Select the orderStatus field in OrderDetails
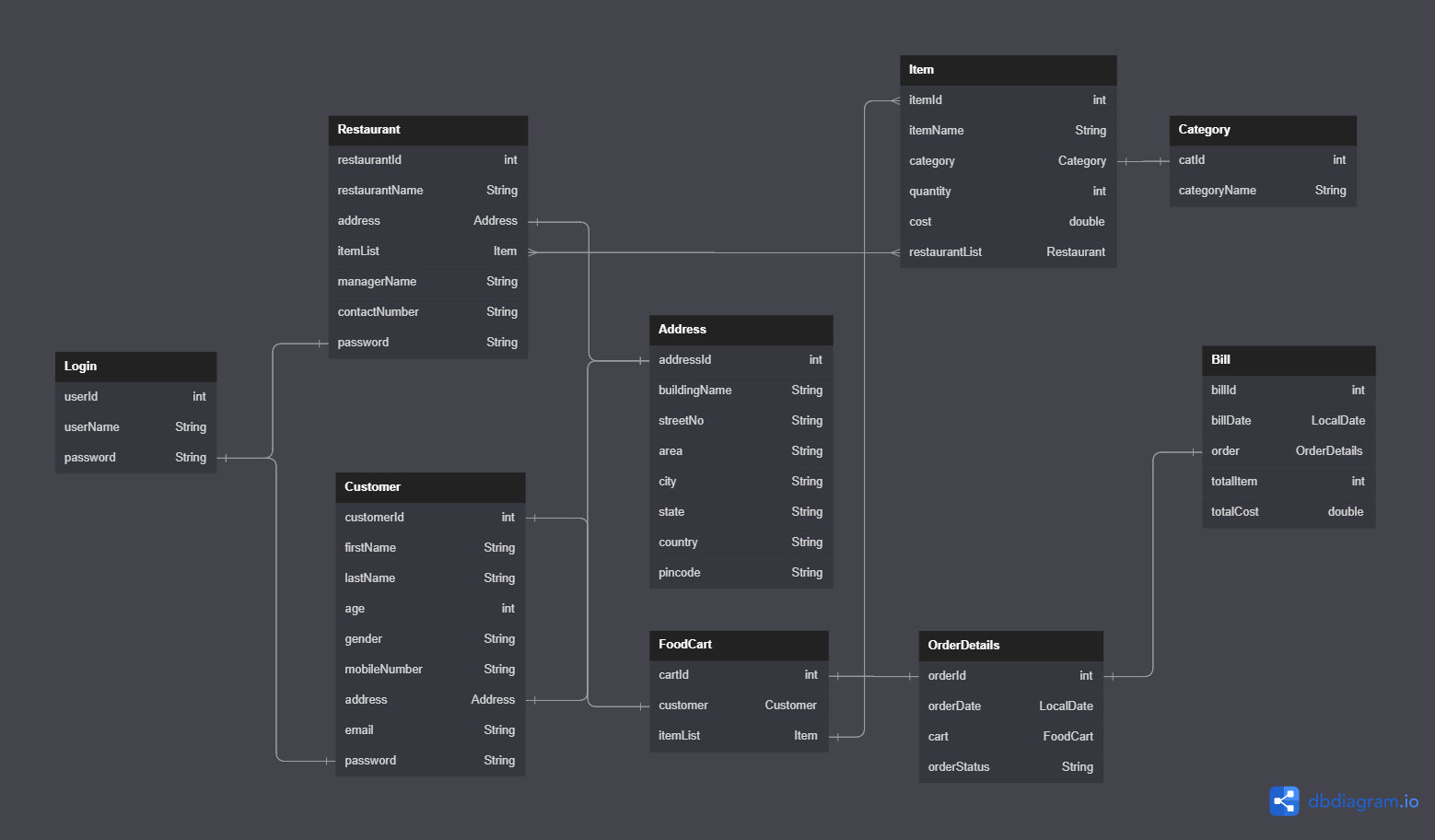Image resolution: width=1435 pixels, height=840 pixels. tap(1010, 767)
